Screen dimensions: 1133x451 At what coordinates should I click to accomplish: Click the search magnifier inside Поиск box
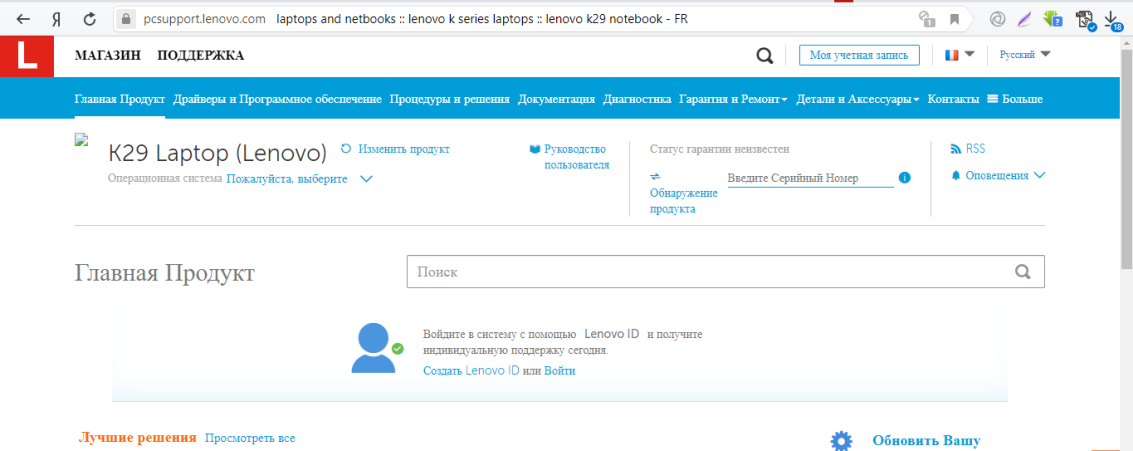coord(1022,272)
